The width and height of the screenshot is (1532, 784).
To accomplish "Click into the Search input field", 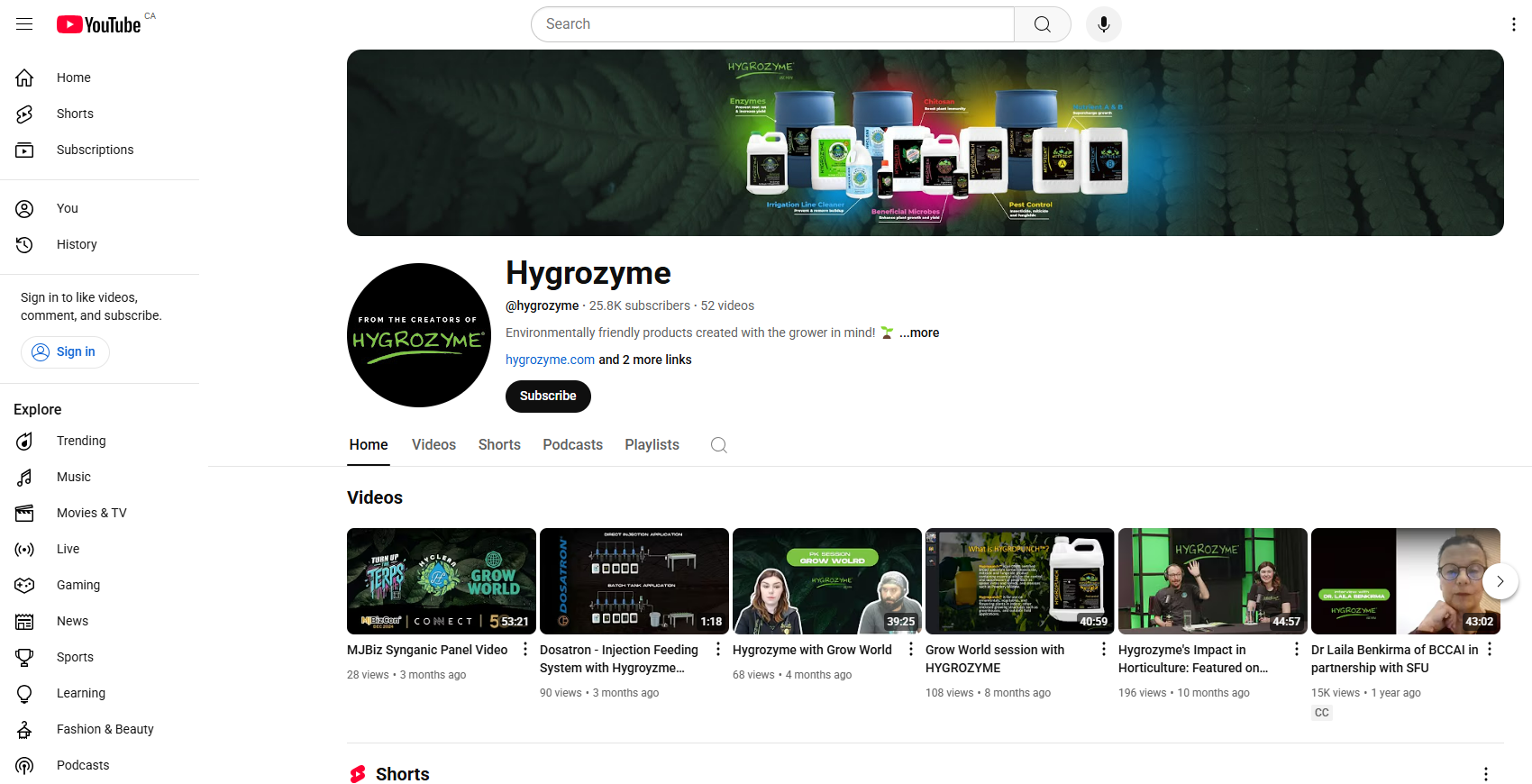I will (x=772, y=24).
